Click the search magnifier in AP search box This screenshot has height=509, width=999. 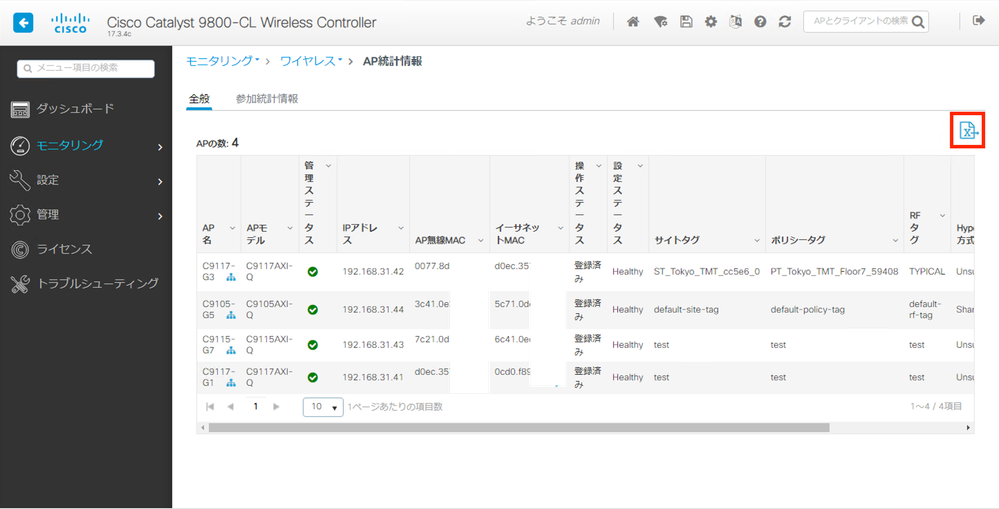click(917, 22)
